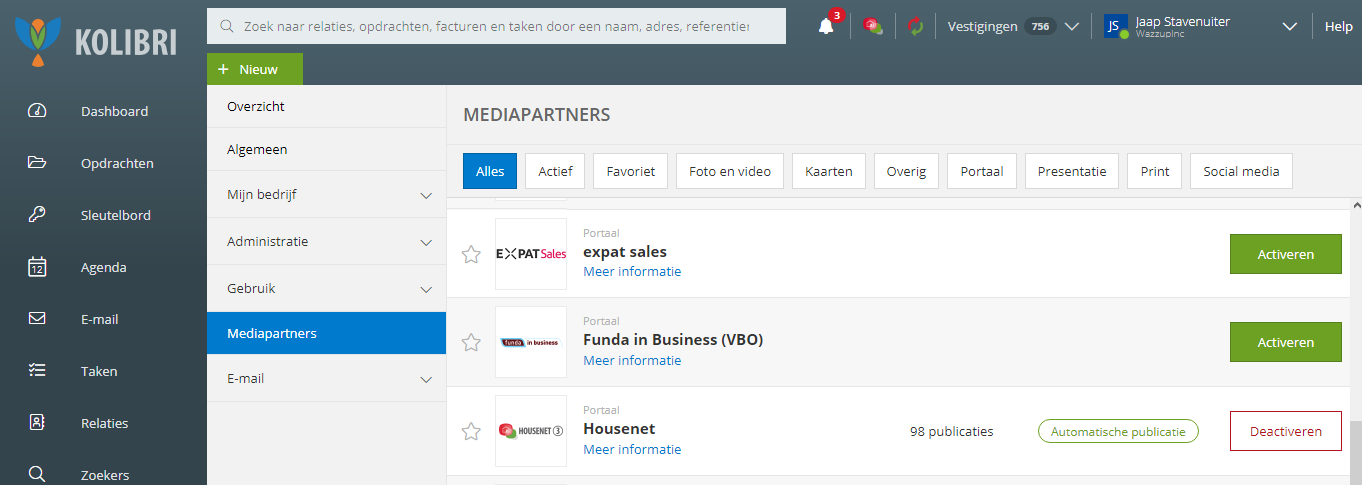The height and width of the screenshot is (485, 1362).
Task: Expand the Mijn bedrijf section
Action: [x=326, y=195]
